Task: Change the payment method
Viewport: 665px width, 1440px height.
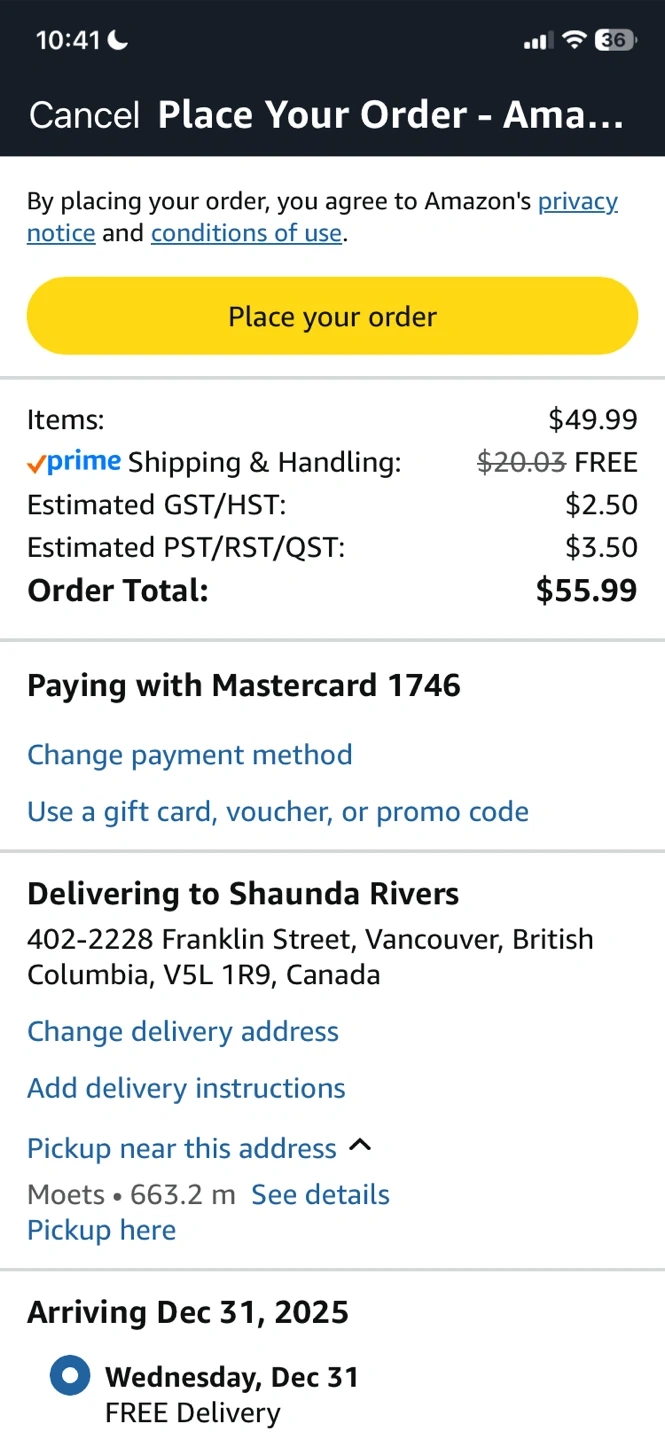Action: pyautogui.click(x=189, y=754)
